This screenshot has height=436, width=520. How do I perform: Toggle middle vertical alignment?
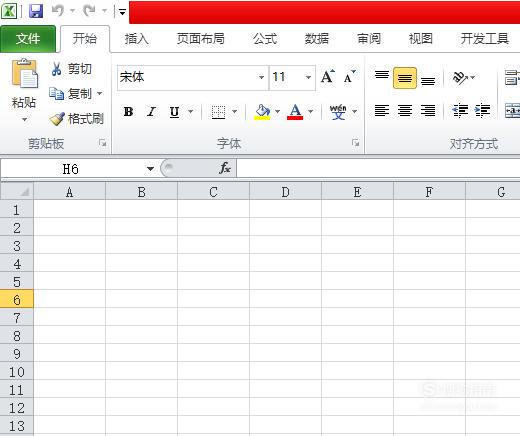(405, 78)
